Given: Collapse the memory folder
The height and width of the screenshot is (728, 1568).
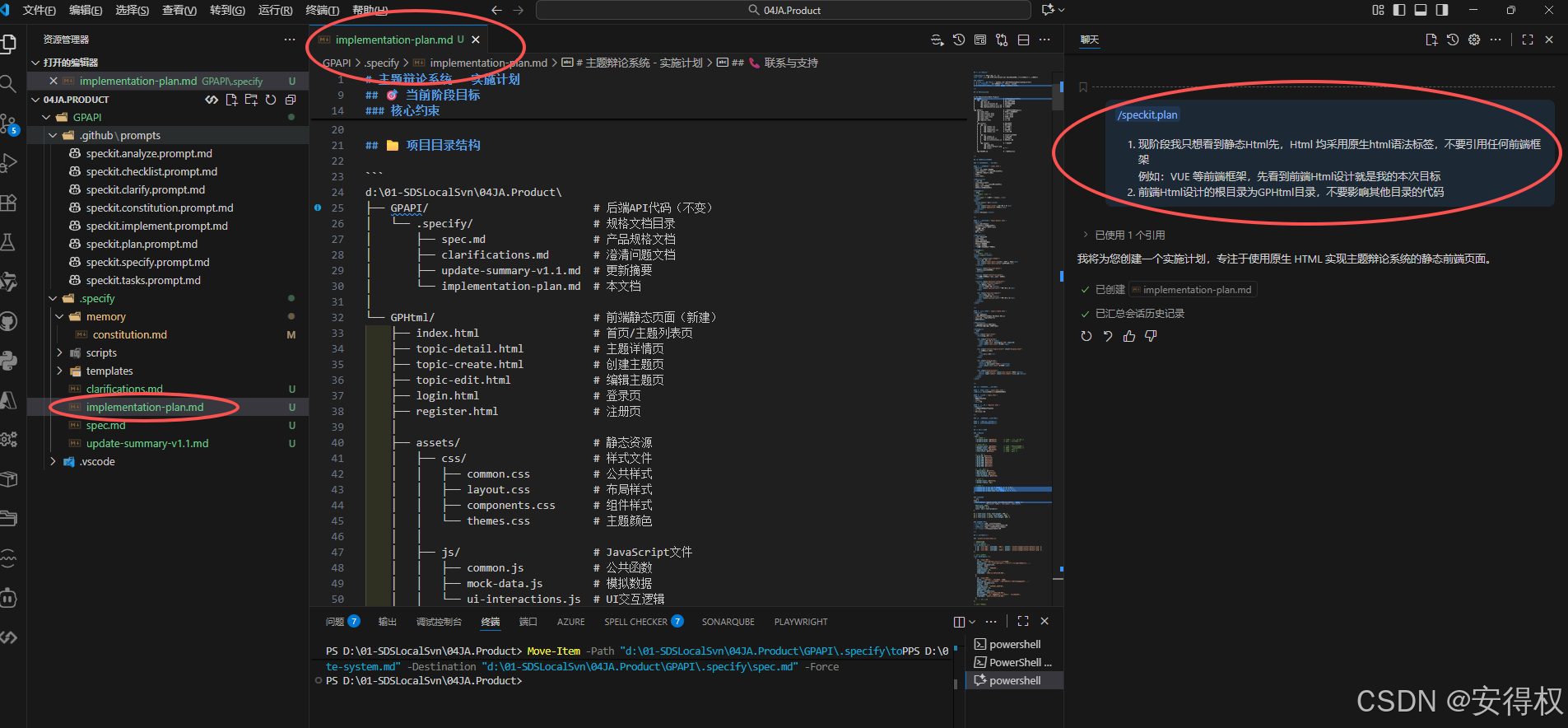Looking at the screenshot, I should pos(59,317).
